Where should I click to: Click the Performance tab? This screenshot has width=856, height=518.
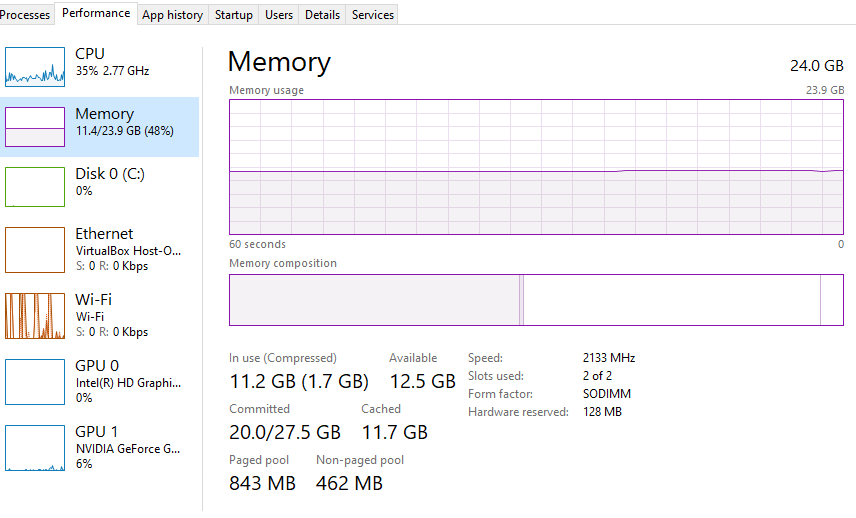point(96,13)
